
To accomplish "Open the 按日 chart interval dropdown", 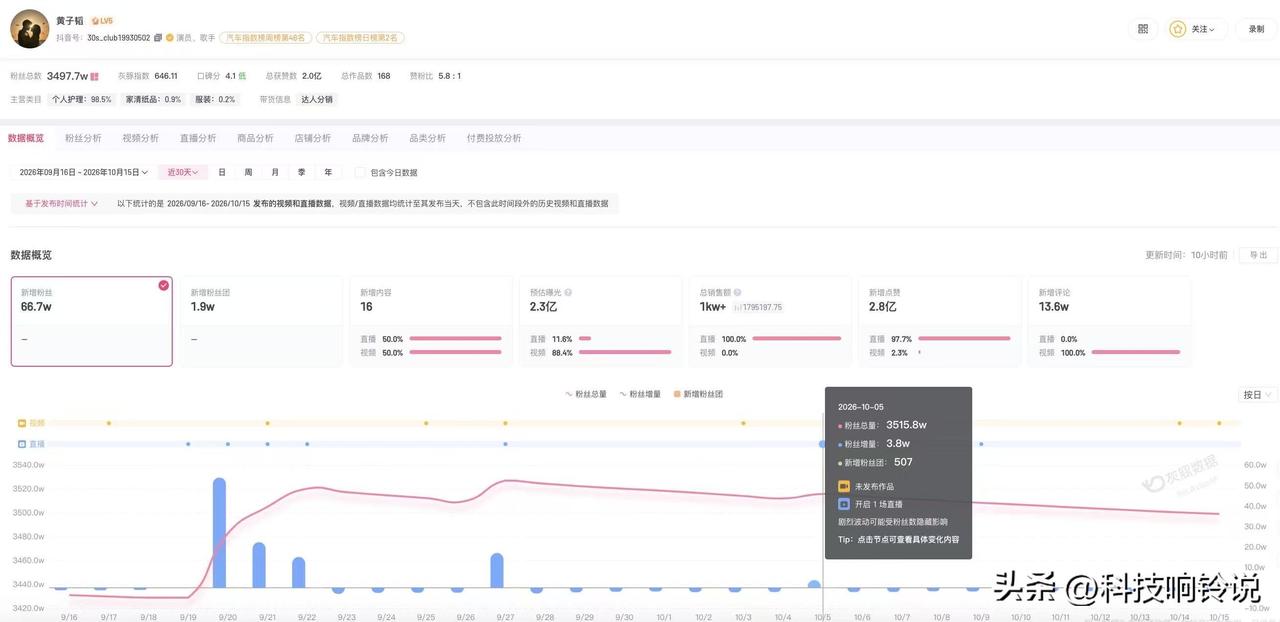I will tap(1257, 395).
